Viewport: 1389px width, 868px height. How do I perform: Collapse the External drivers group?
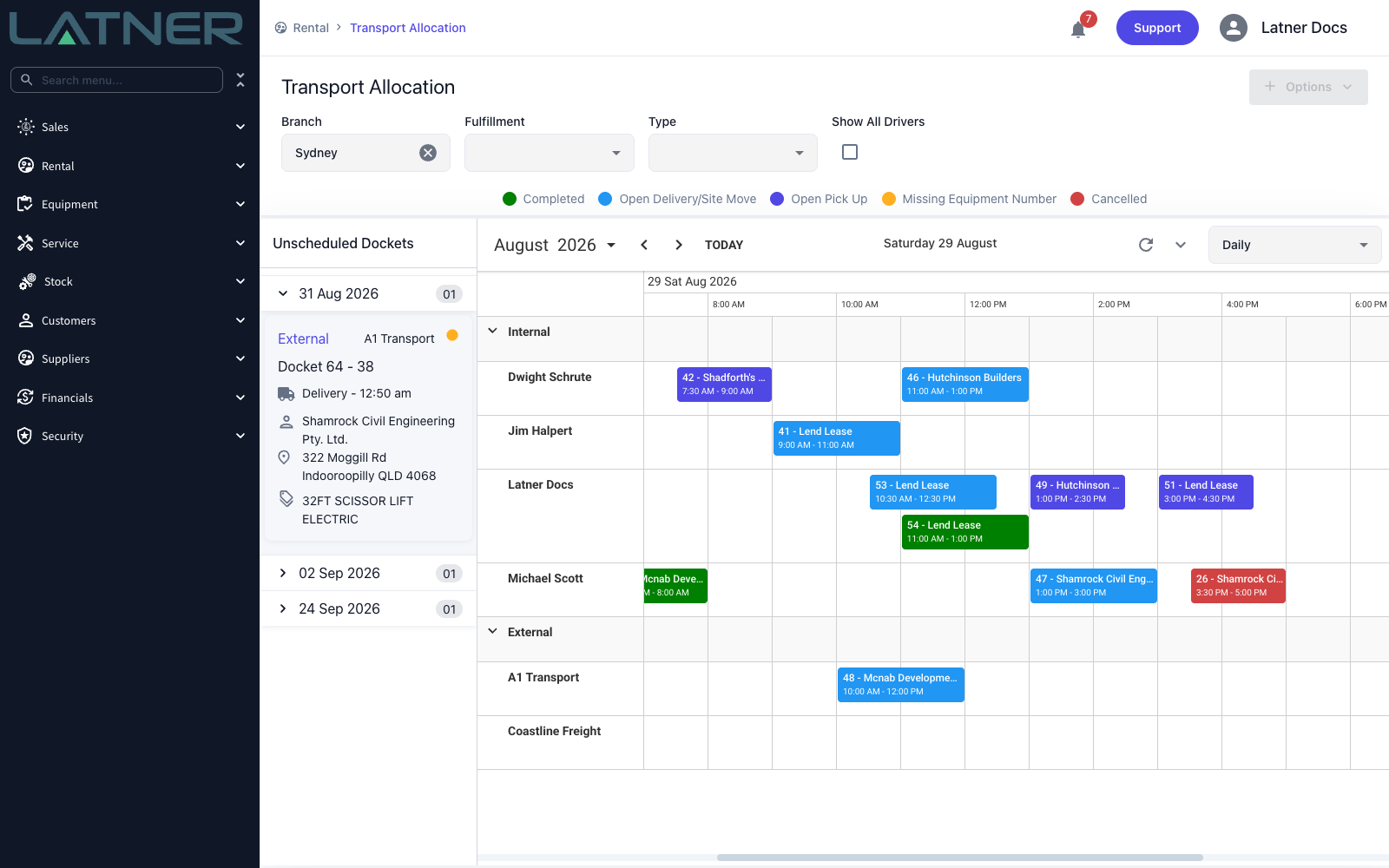pos(493,631)
